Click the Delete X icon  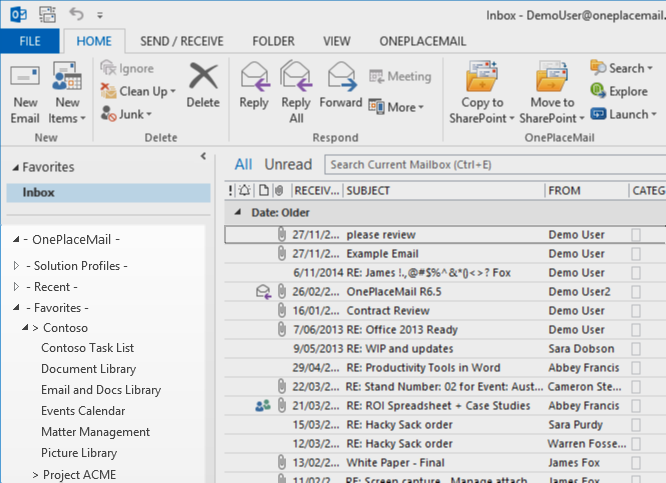(203, 78)
